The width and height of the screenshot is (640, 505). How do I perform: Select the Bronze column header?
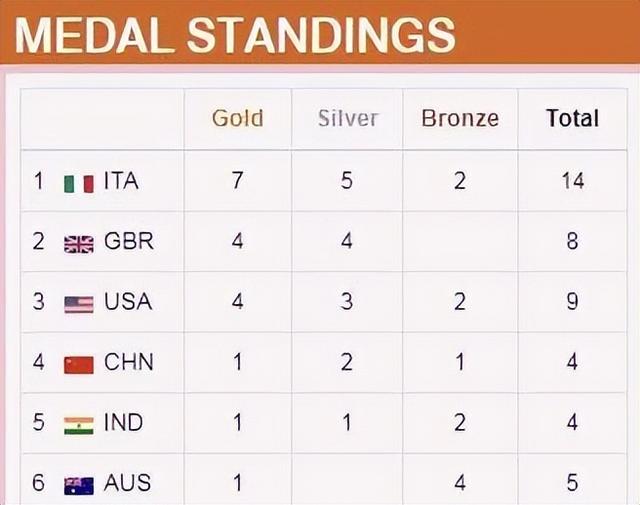pos(460,118)
